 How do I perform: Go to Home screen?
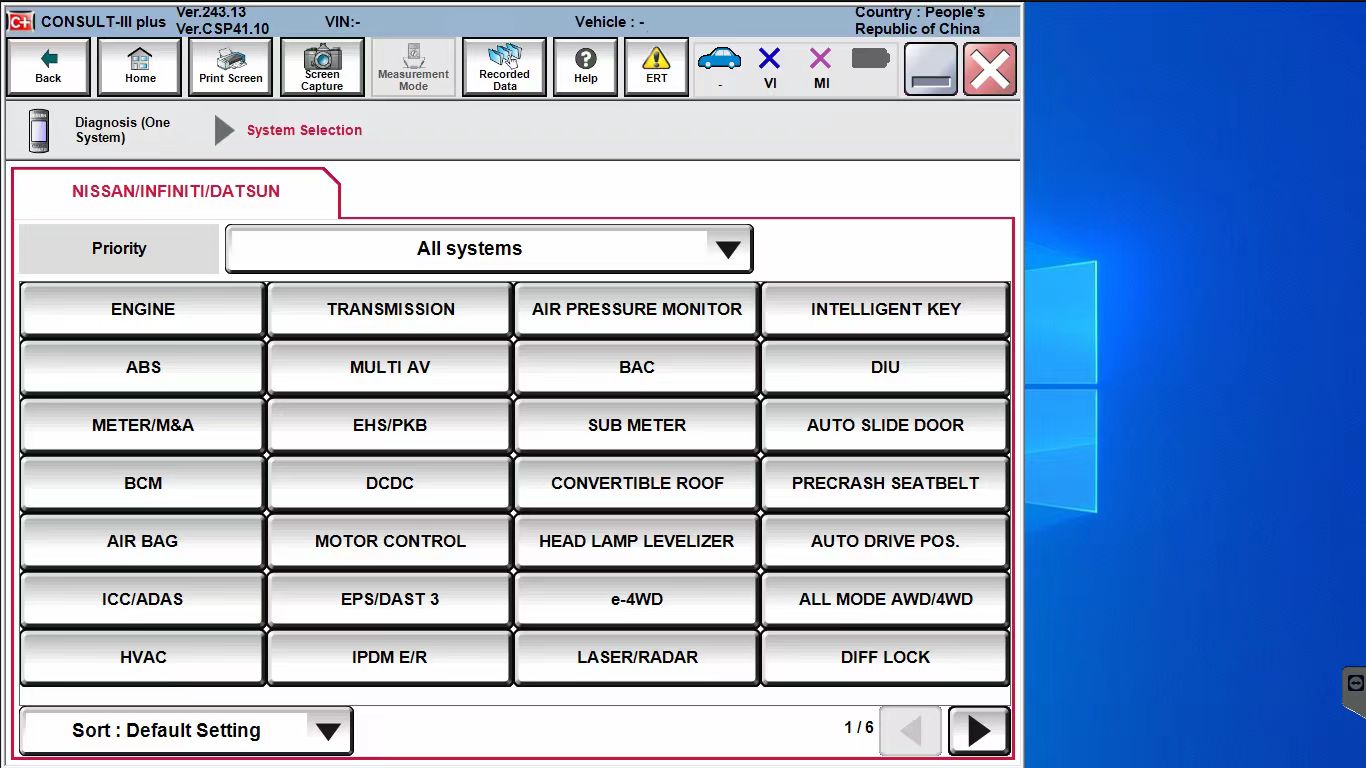(140, 67)
